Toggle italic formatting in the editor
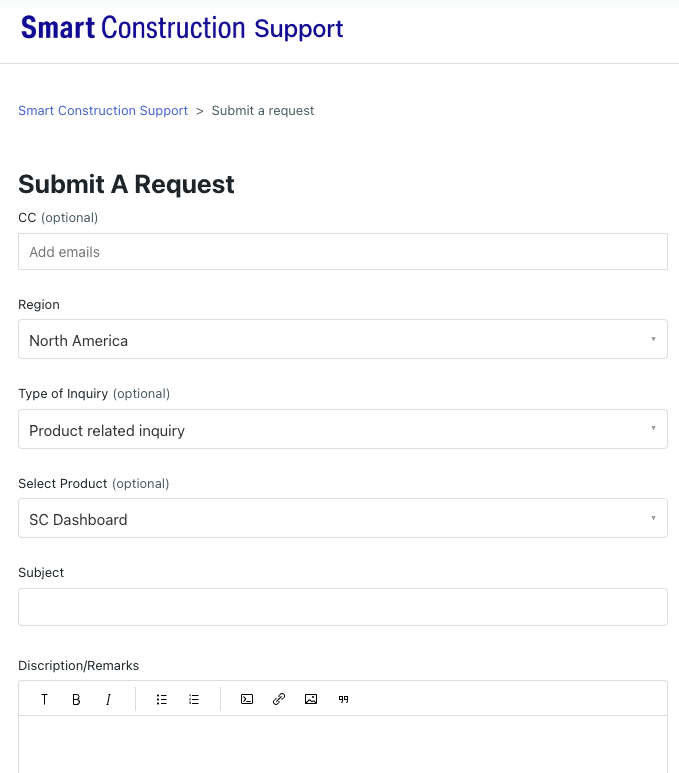The height and width of the screenshot is (773, 679). tap(108, 699)
